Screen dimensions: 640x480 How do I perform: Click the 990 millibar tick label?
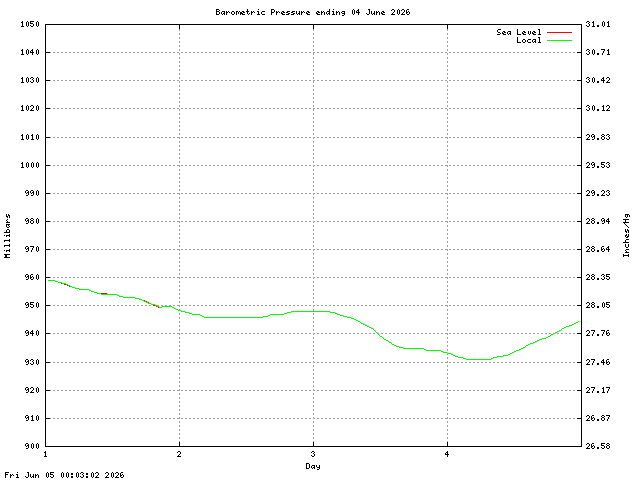tap(32, 193)
